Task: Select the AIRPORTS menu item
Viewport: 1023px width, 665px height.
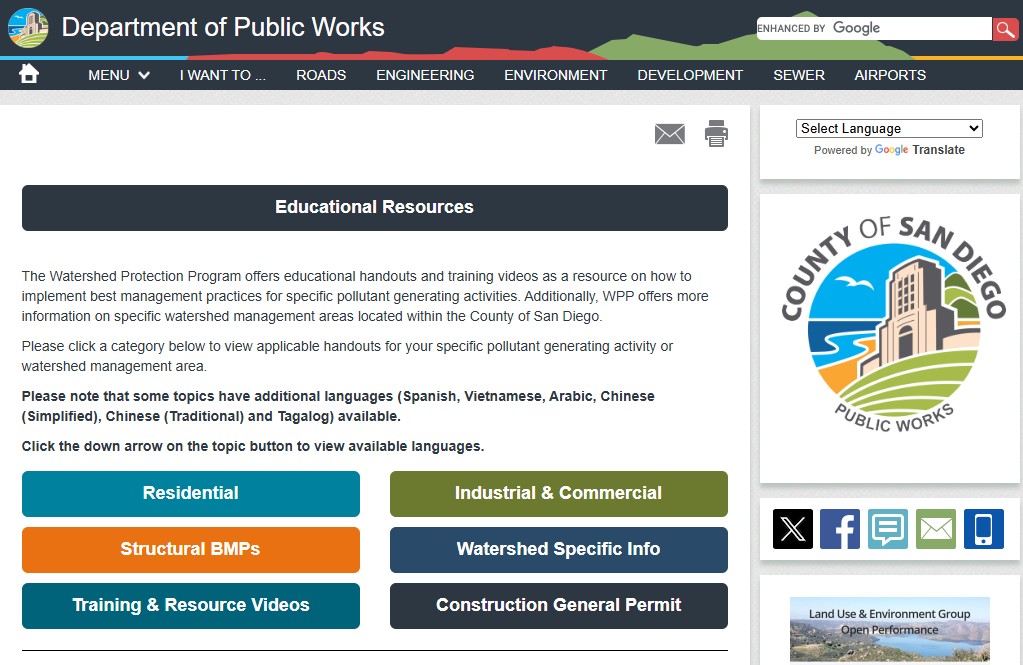Action: pos(890,75)
